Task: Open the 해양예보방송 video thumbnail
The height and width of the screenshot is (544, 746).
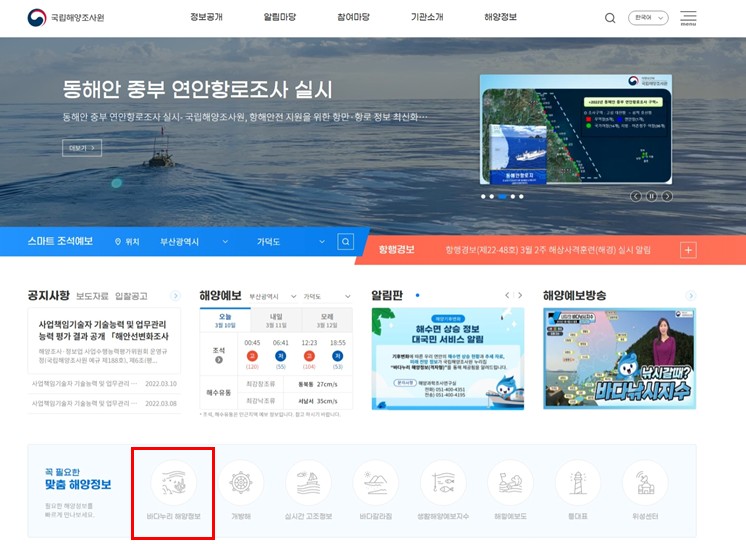Action: click(x=619, y=357)
